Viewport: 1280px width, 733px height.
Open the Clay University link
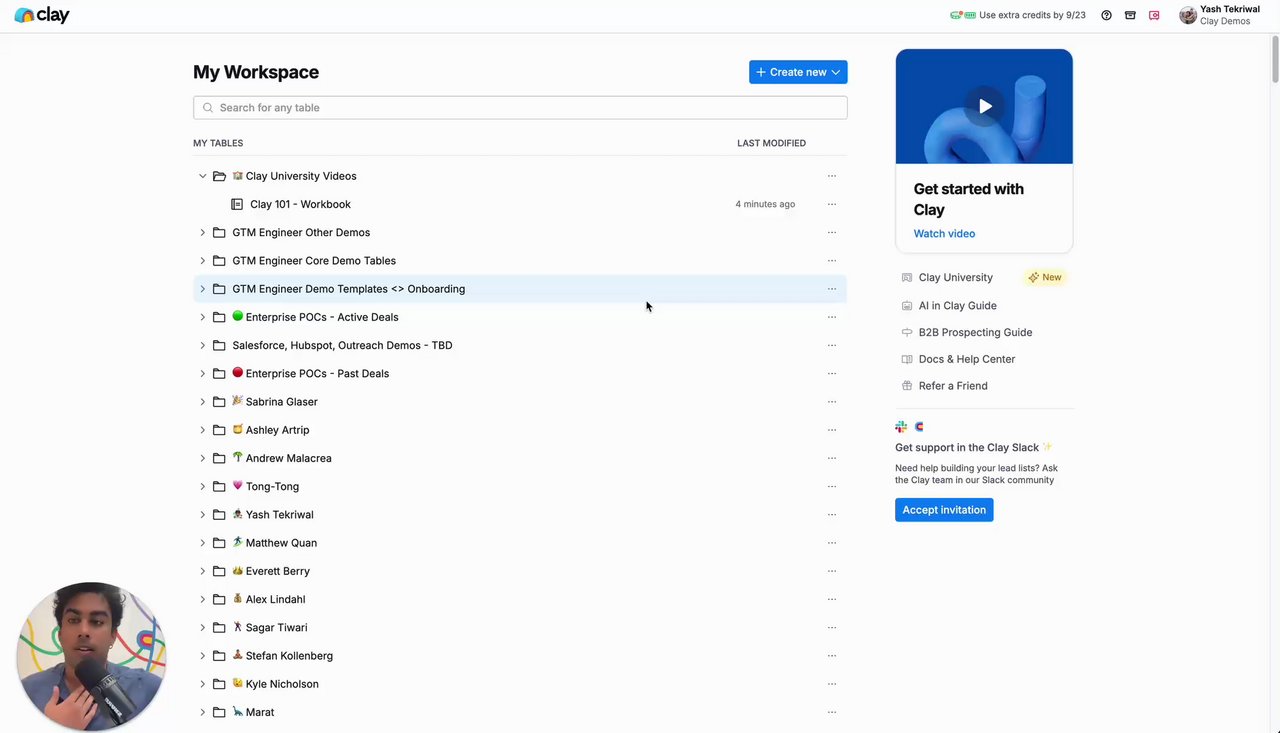coord(956,277)
